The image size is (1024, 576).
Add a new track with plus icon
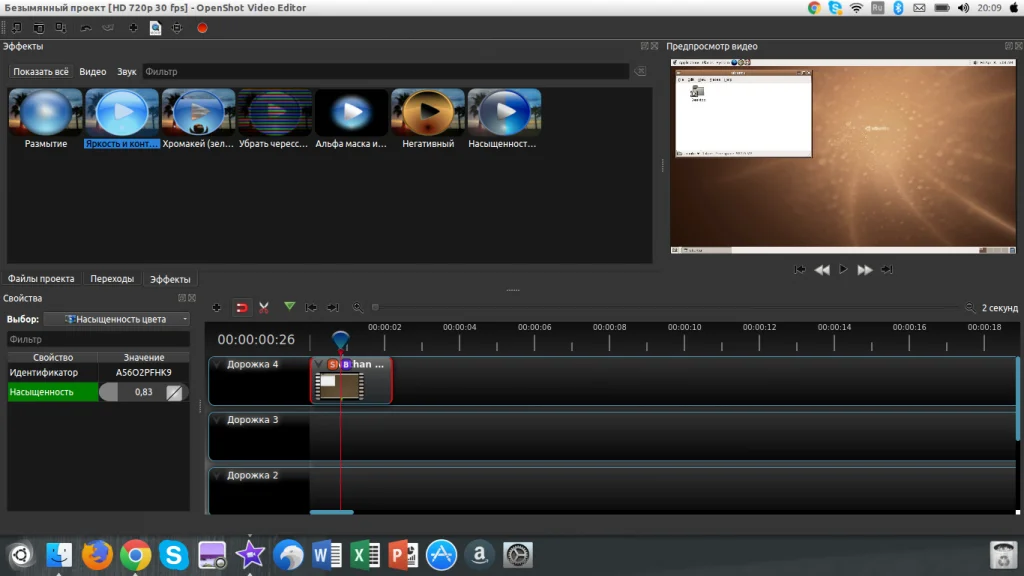click(216, 308)
